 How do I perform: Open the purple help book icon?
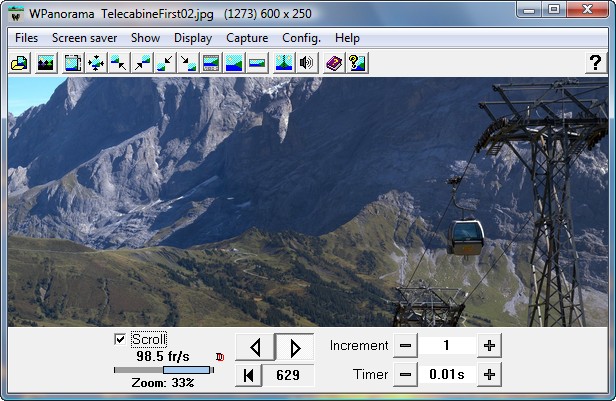(x=334, y=63)
